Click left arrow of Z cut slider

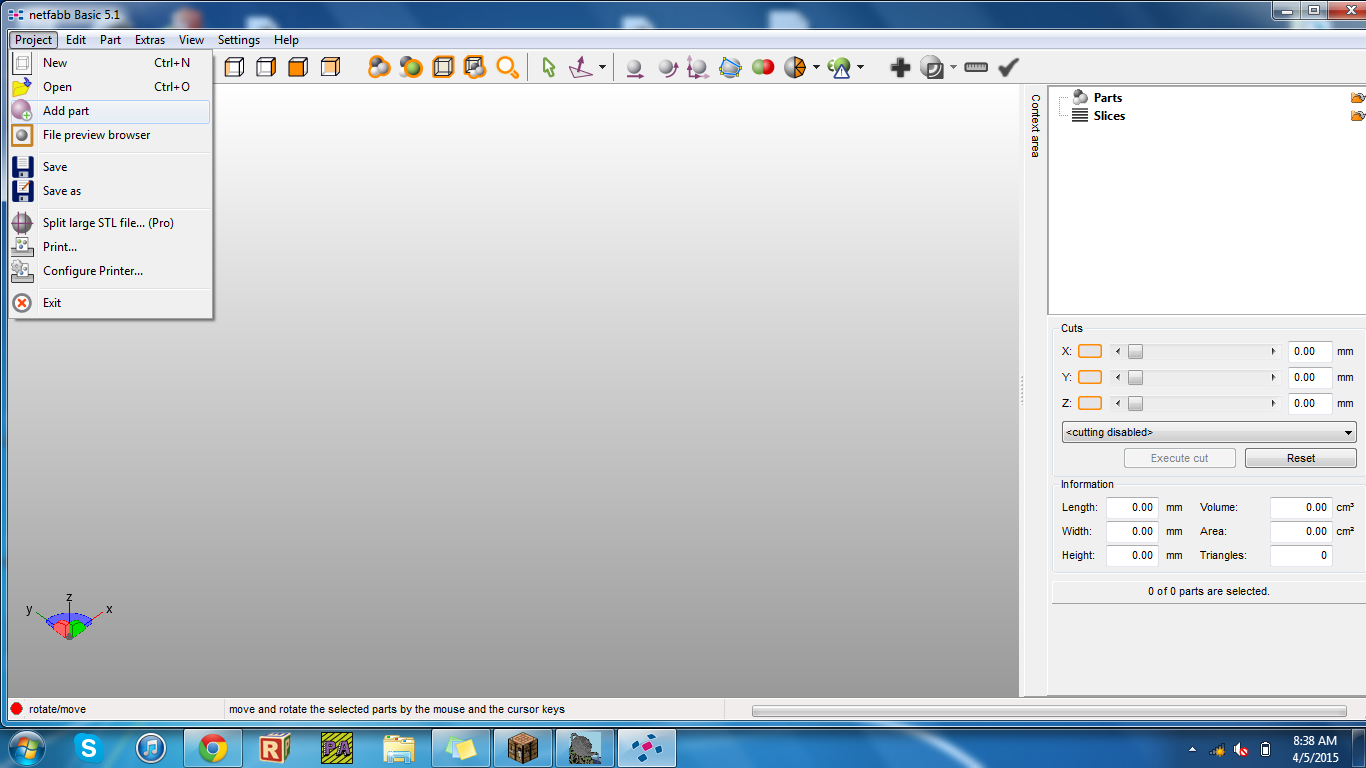point(1118,404)
